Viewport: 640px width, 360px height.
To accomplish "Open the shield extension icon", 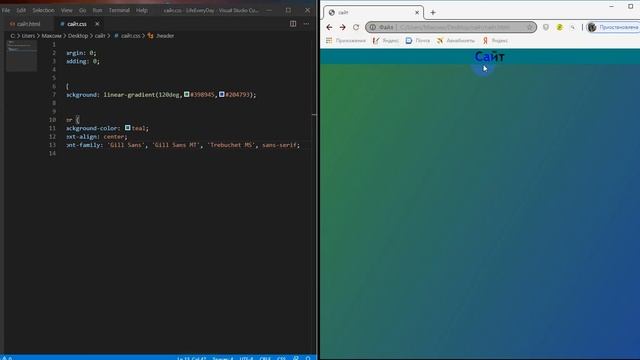I will point(546,27).
